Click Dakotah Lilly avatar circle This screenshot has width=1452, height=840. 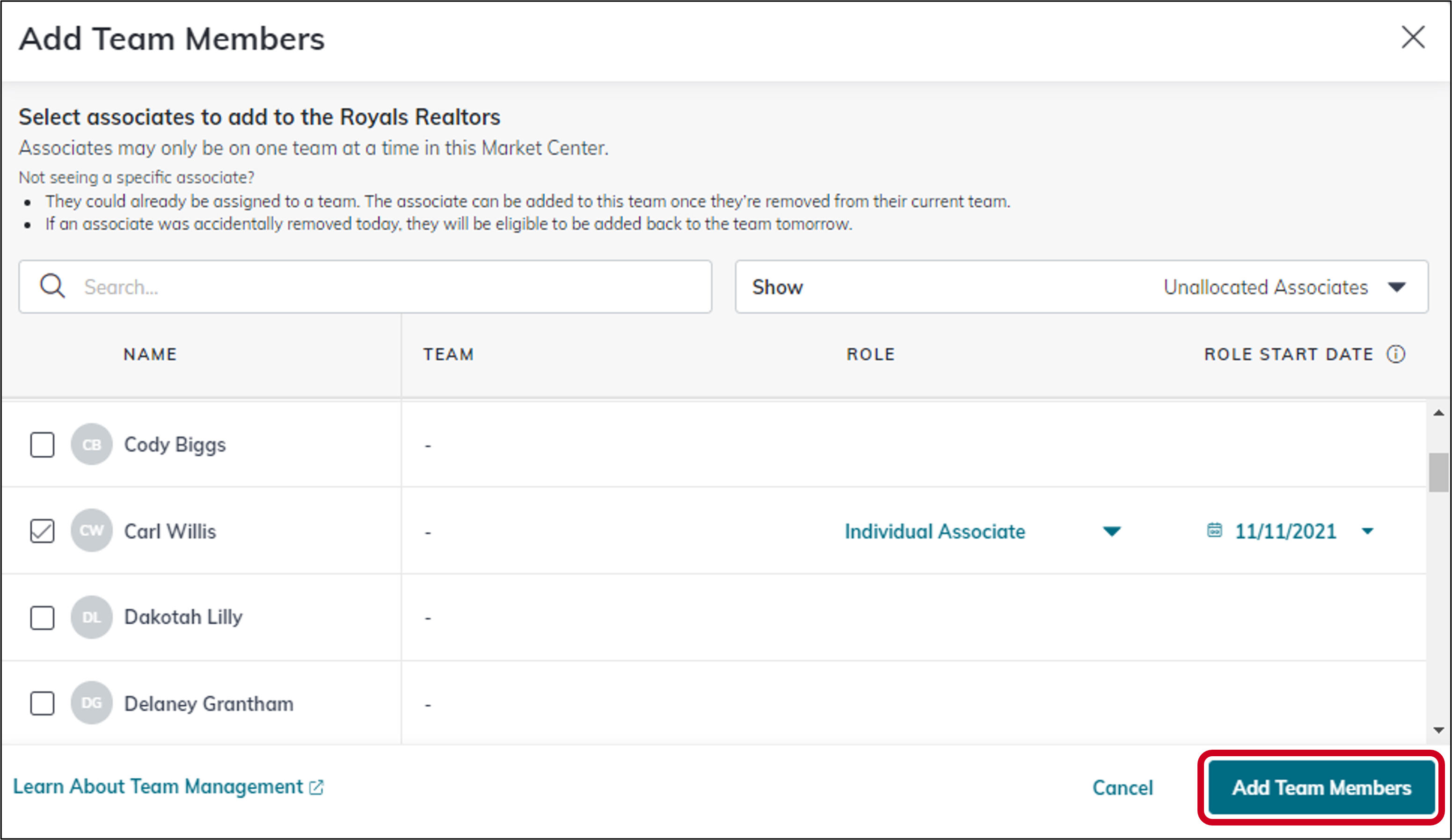pyautogui.click(x=91, y=617)
